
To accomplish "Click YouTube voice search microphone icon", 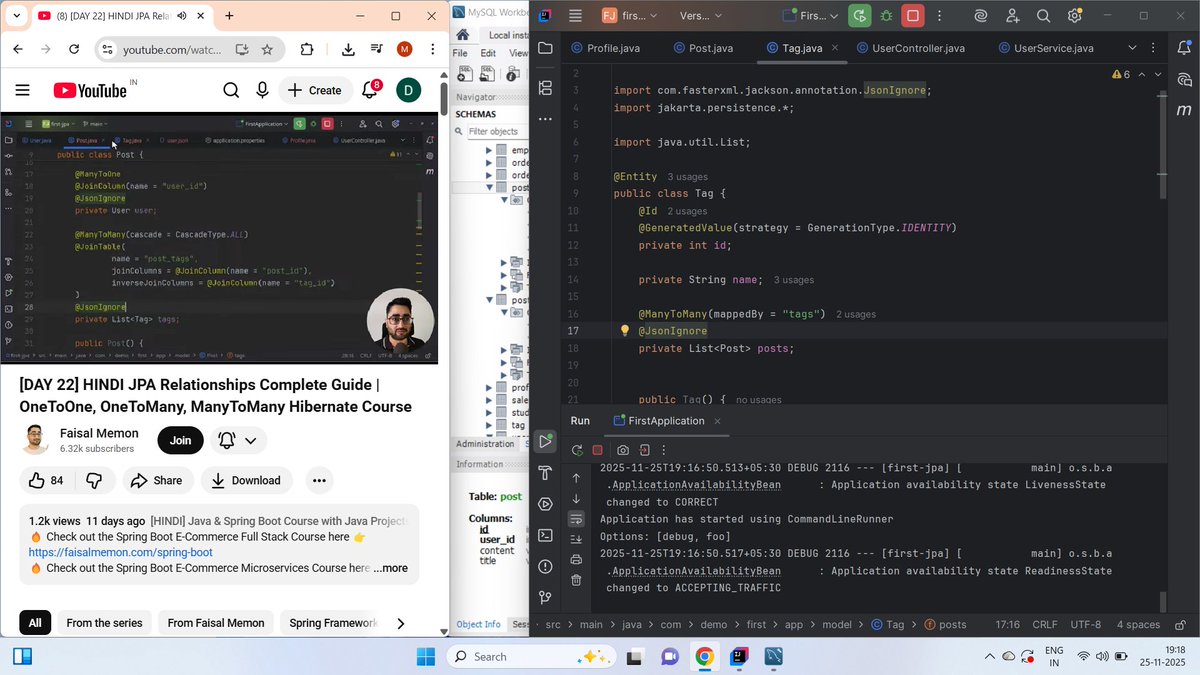I will tap(262, 90).
